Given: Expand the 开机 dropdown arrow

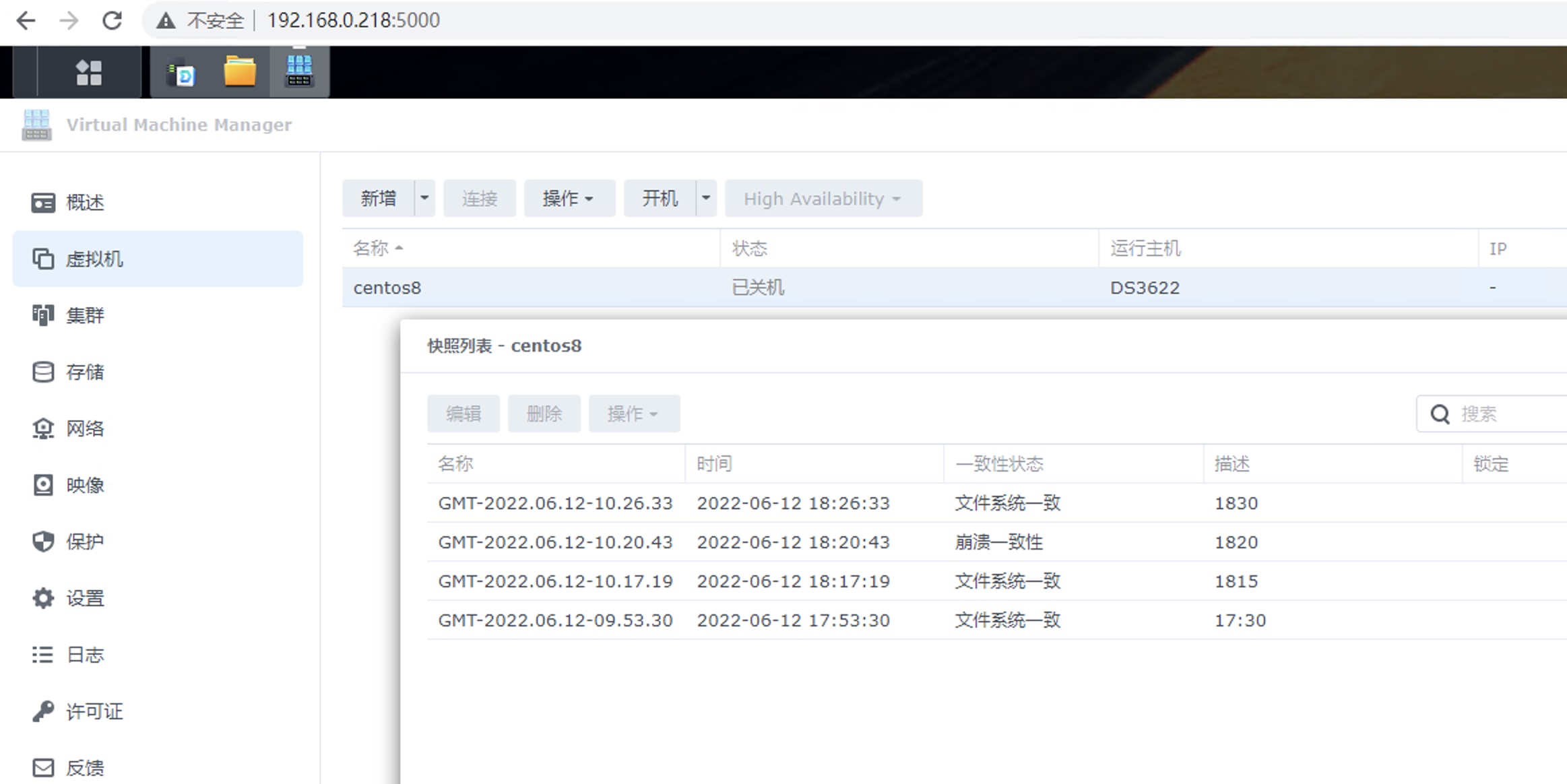Looking at the screenshot, I should click(706, 198).
